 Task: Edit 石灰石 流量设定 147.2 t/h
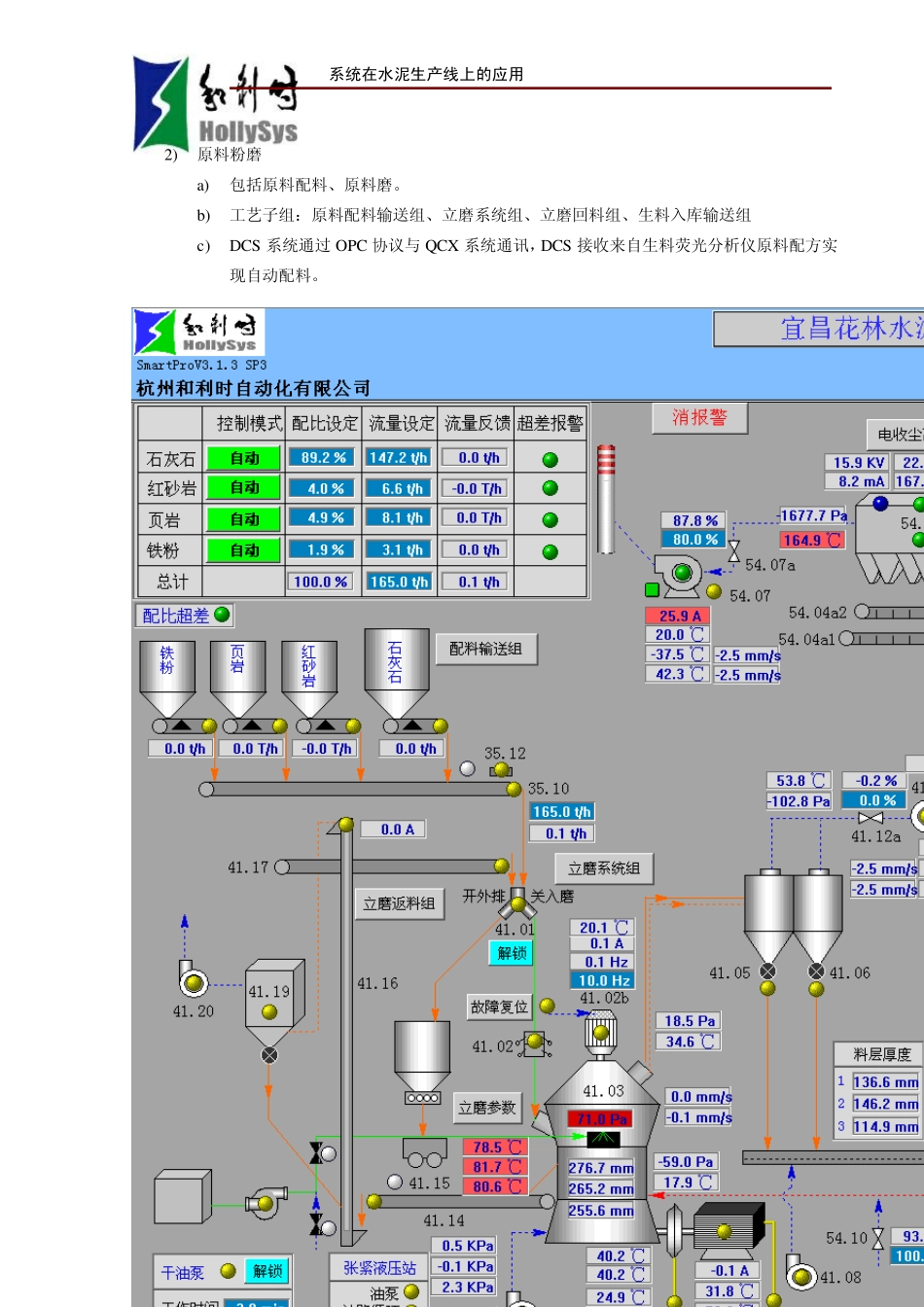pyautogui.click(x=399, y=457)
